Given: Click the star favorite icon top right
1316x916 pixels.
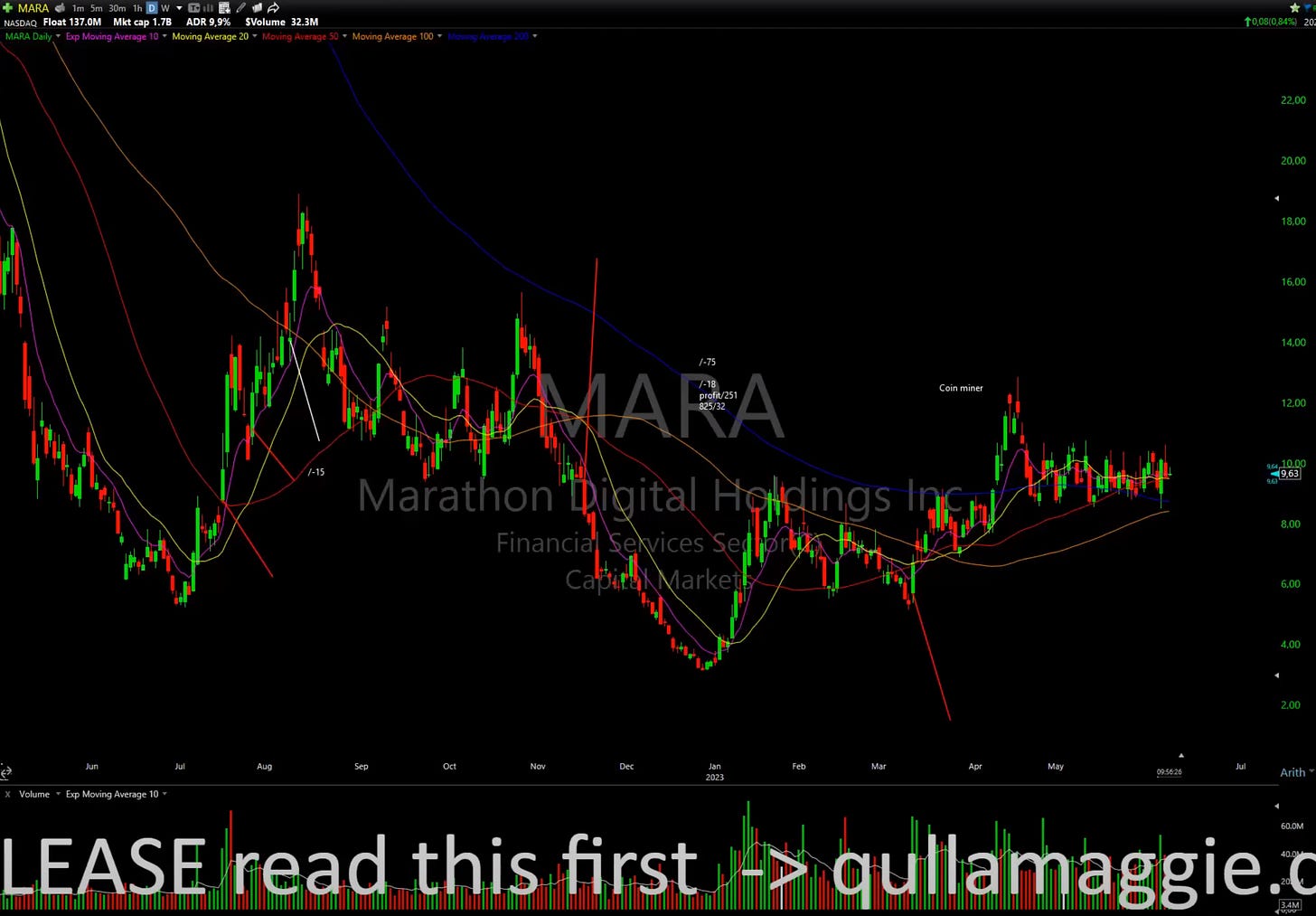Looking at the screenshot, I should click(1294, 7).
